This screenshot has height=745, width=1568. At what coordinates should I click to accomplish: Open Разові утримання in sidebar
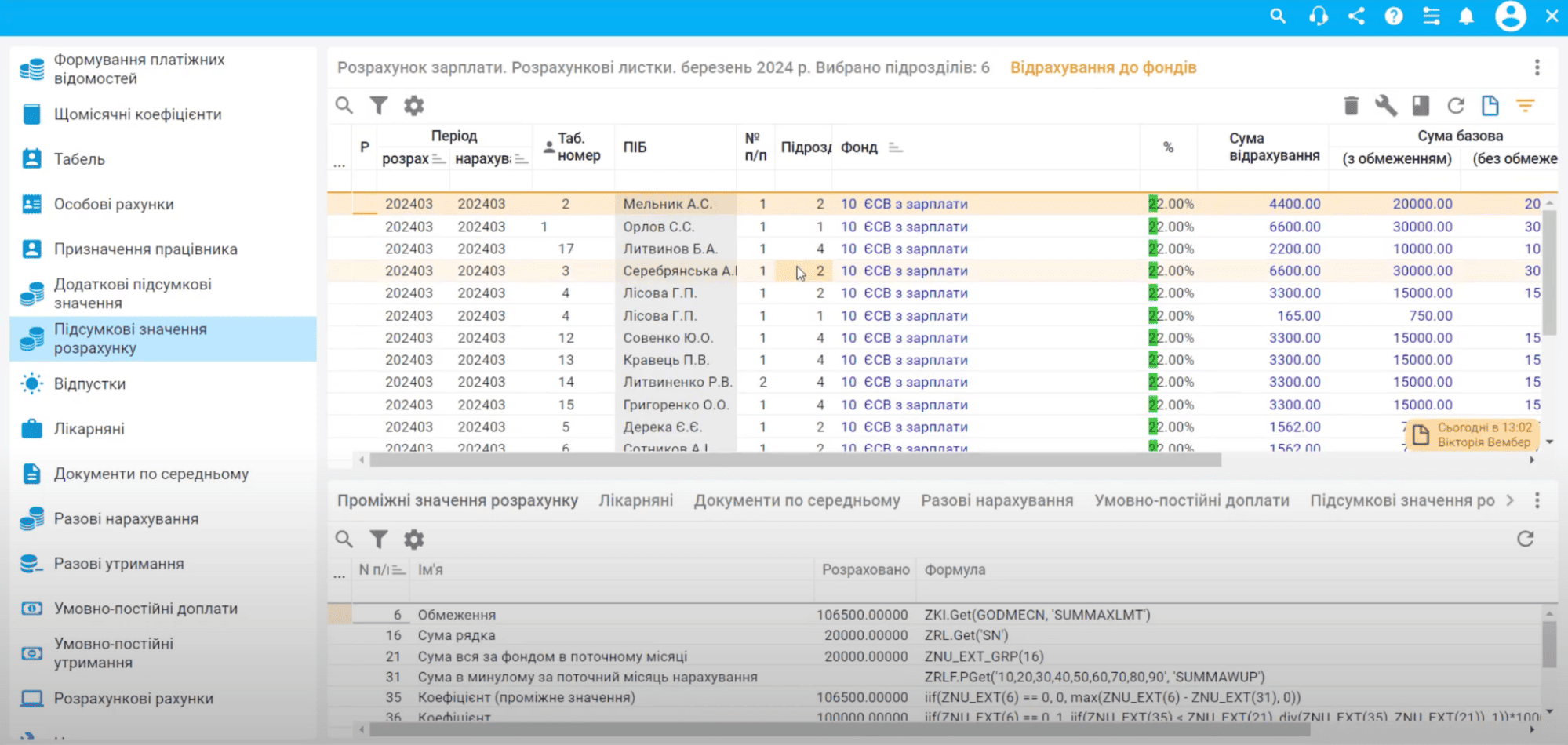(163, 564)
